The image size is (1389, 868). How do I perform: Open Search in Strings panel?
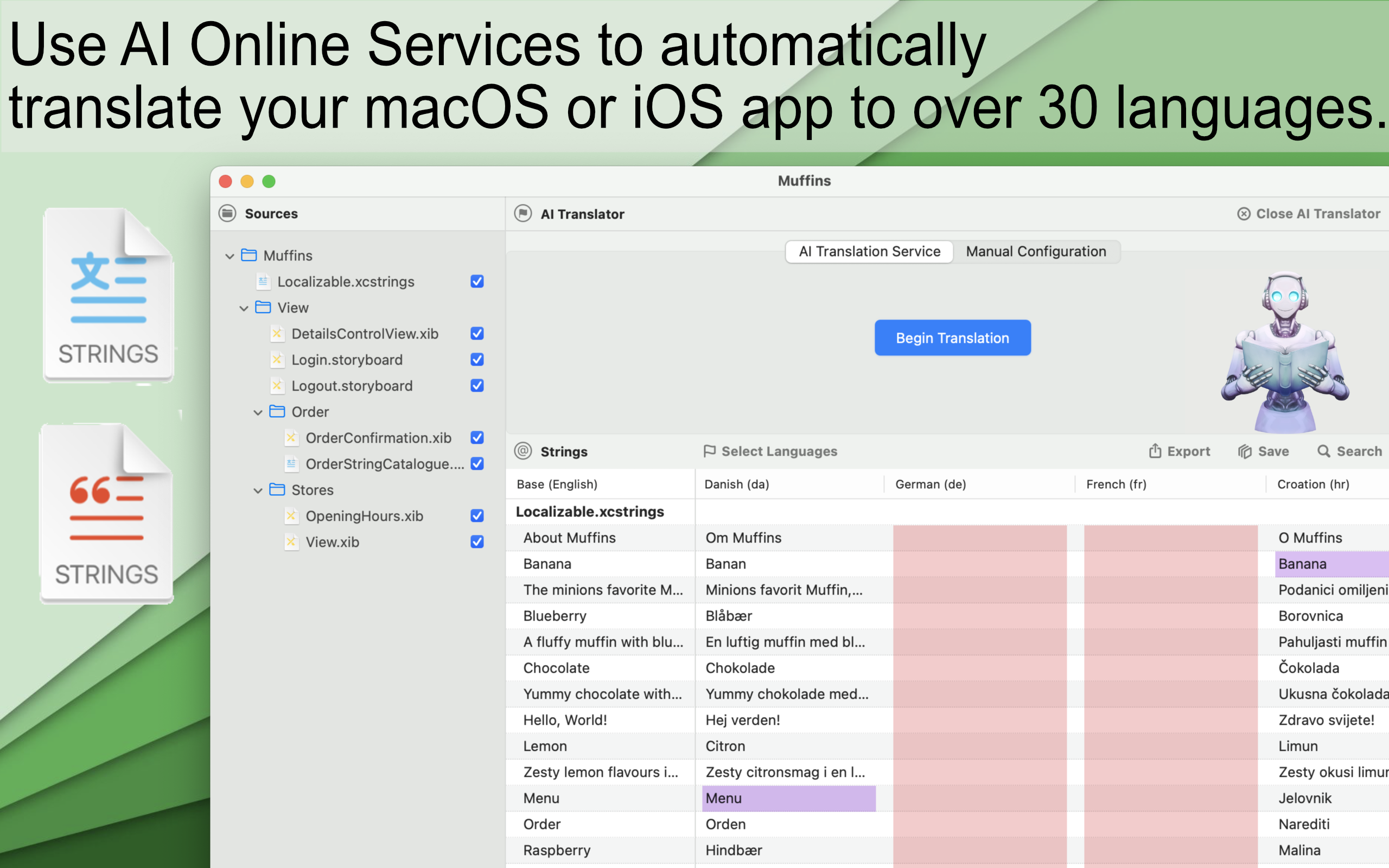click(1349, 451)
